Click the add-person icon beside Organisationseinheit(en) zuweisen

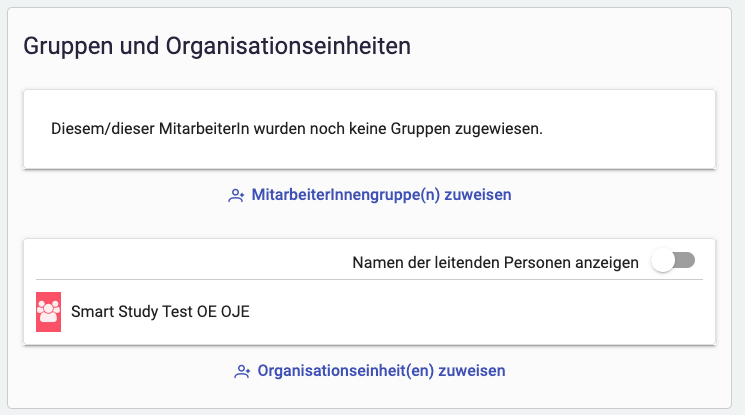(241, 371)
